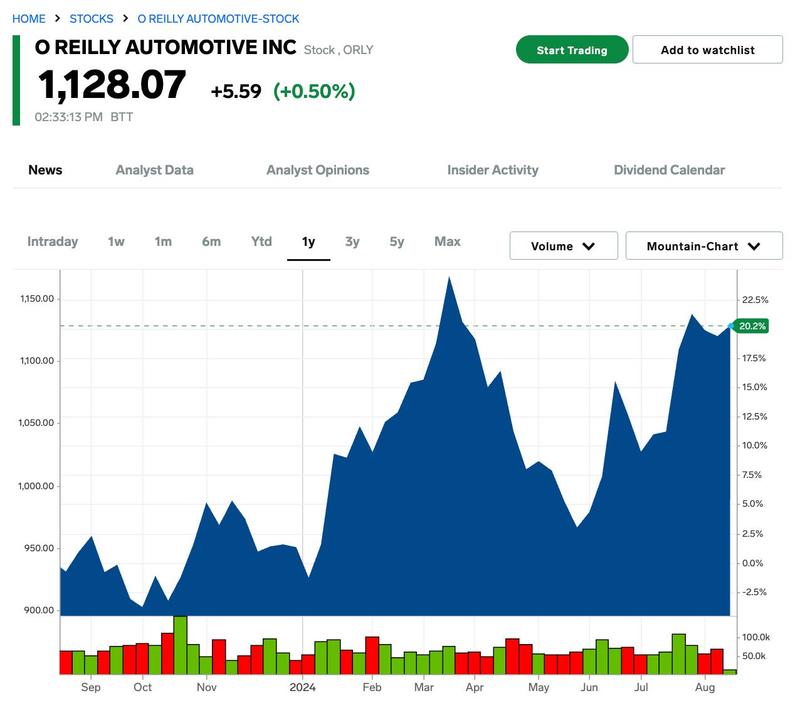Screen dimensions: 800x705
Task: Click the 100.0k volume axis label
Action: click(x=756, y=637)
